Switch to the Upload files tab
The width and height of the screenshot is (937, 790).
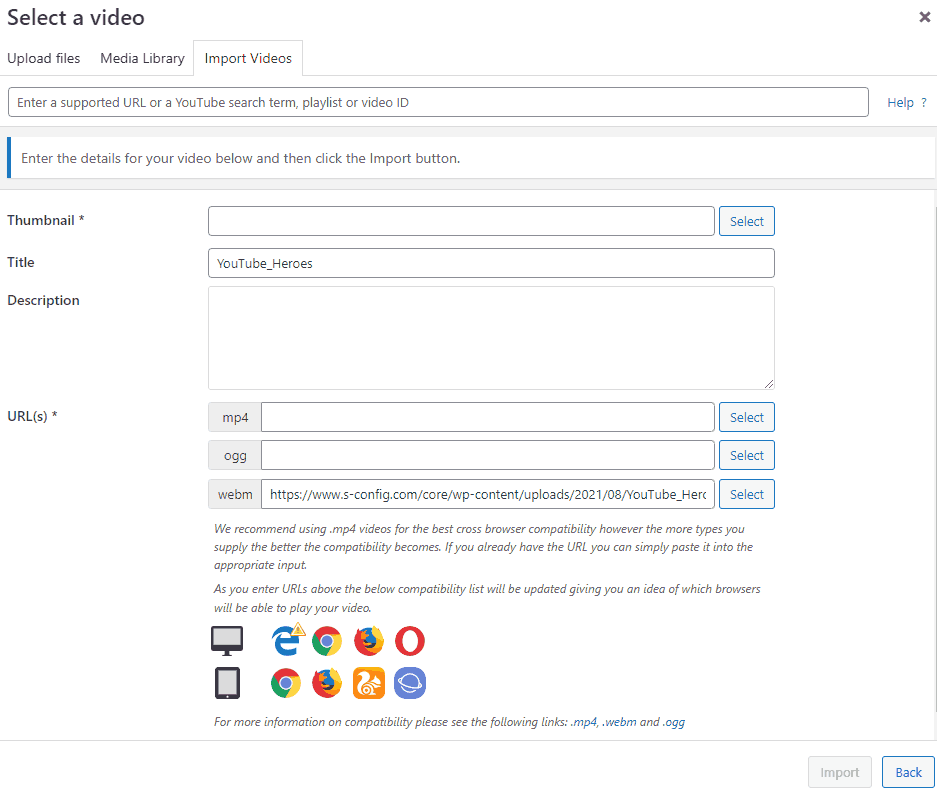click(44, 59)
